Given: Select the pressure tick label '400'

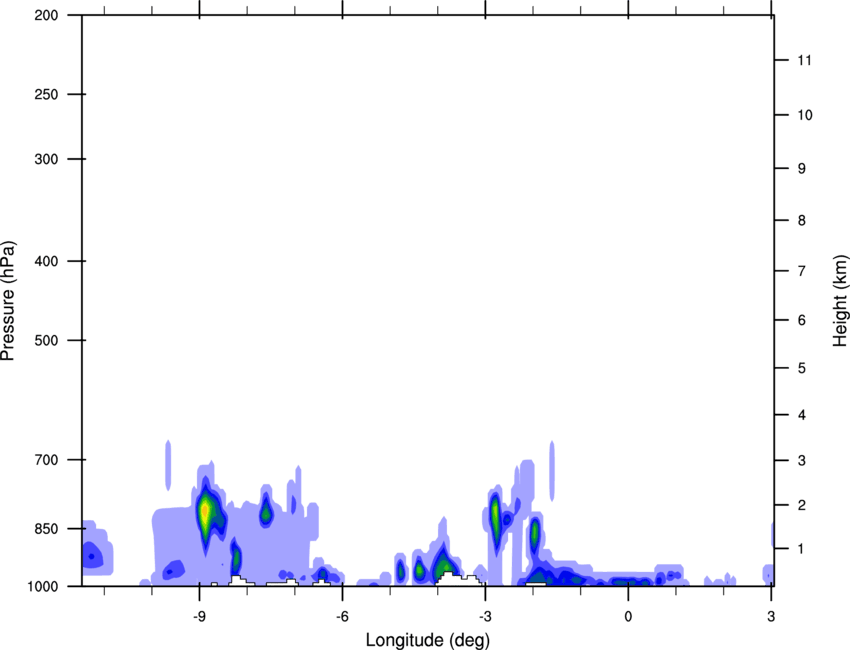Looking at the screenshot, I should click(46, 261).
